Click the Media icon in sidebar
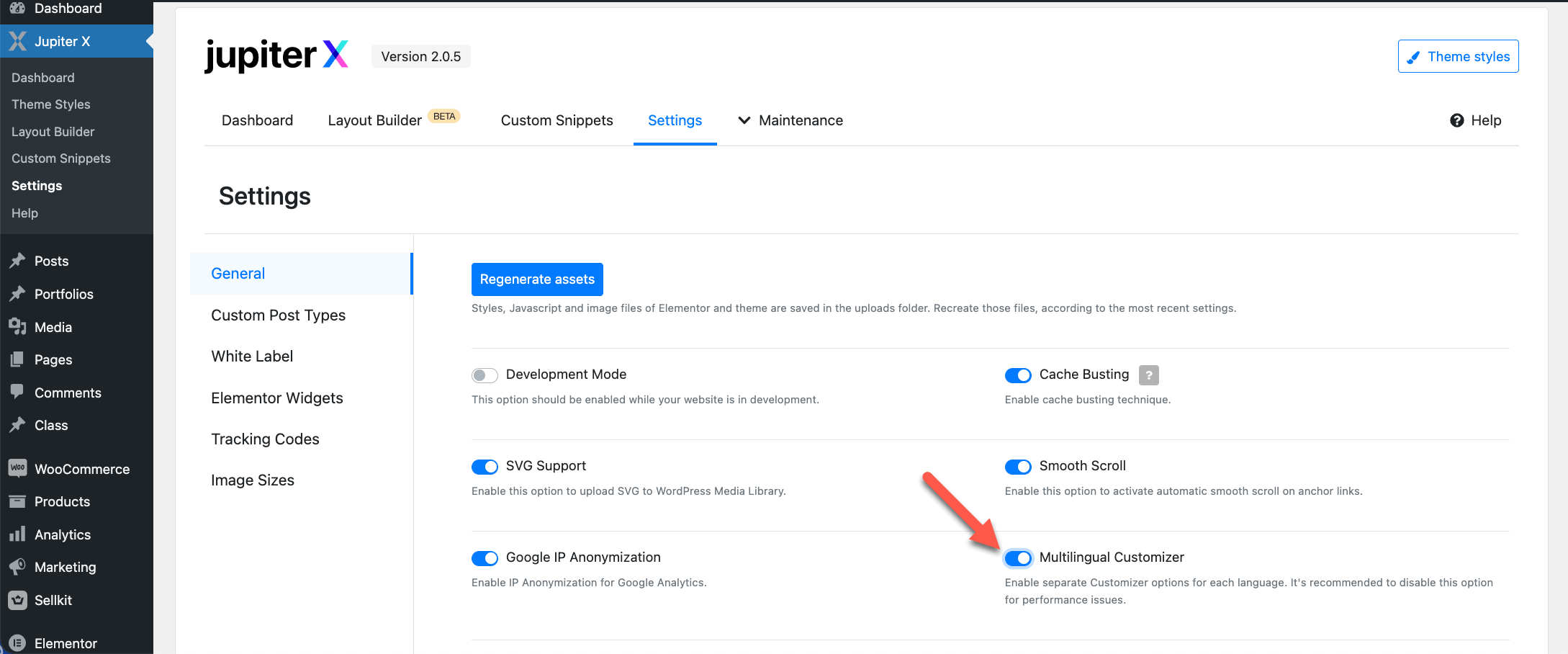1568x654 pixels. (18, 327)
